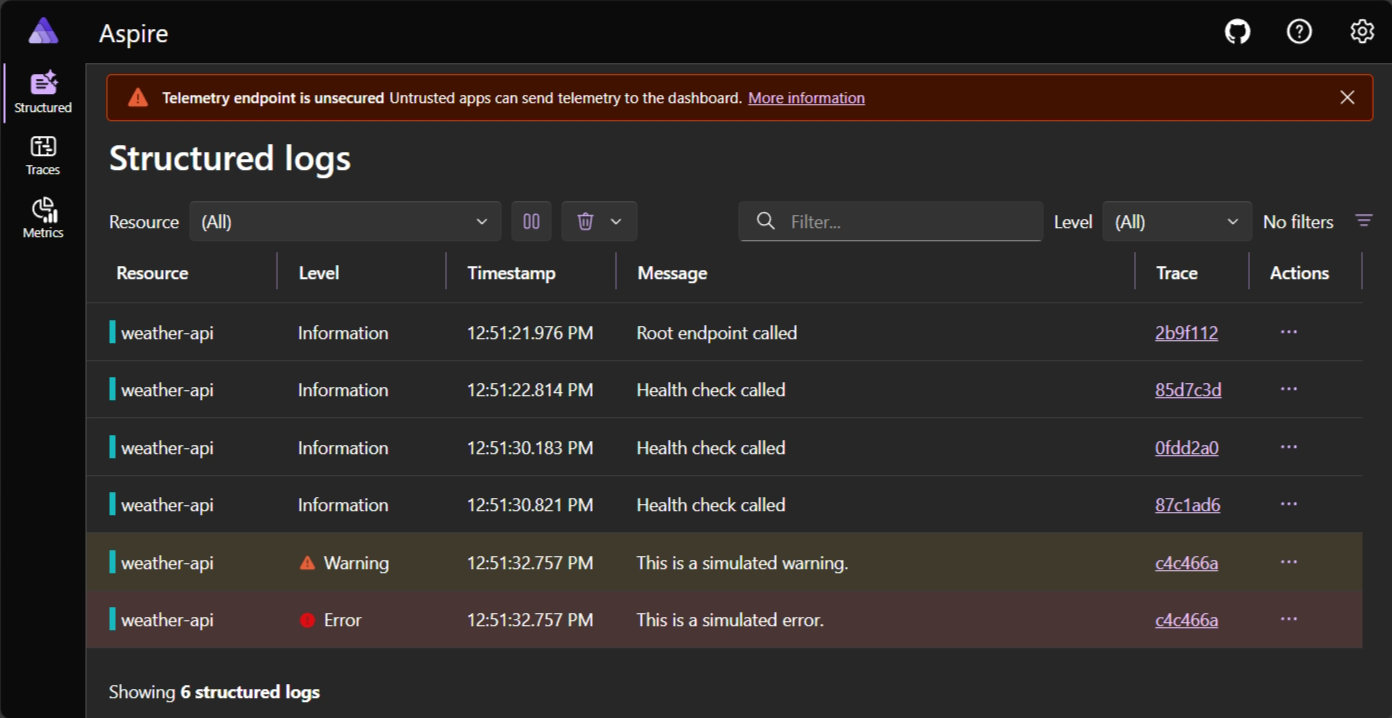Viewport: 1392px width, 718px height.
Task: Open the Metrics sidebar view
Action: 42,215
